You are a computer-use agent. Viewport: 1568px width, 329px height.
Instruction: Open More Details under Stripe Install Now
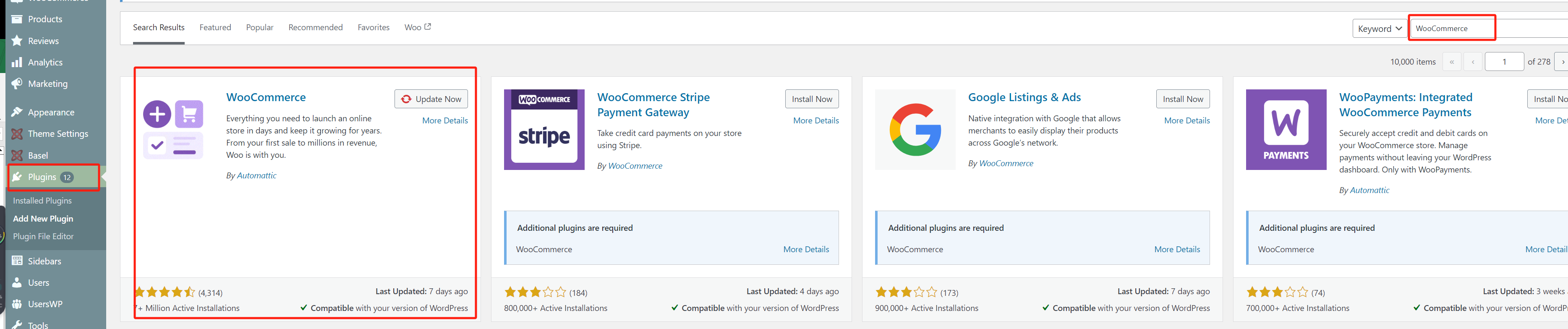[x=815, y=120]
